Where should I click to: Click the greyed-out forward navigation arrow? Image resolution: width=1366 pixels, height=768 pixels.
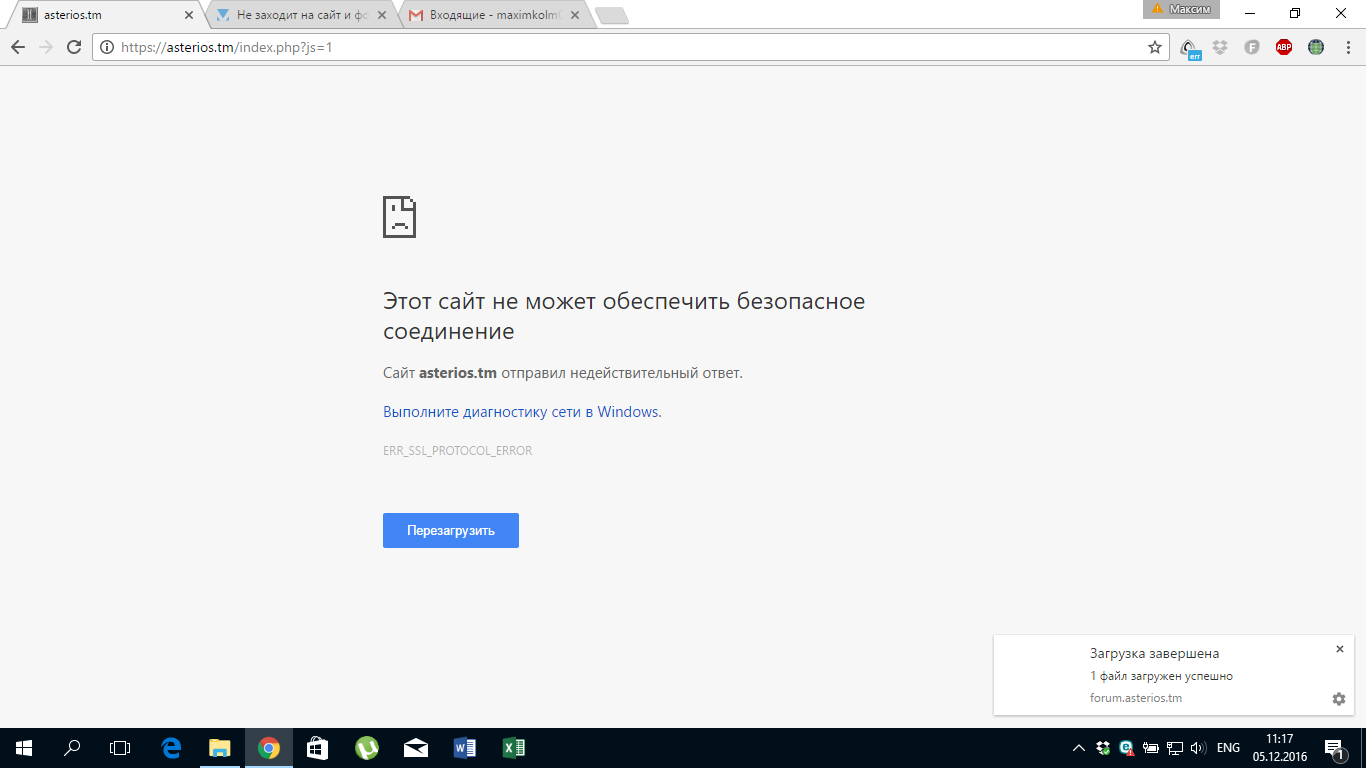pos(46,47)
